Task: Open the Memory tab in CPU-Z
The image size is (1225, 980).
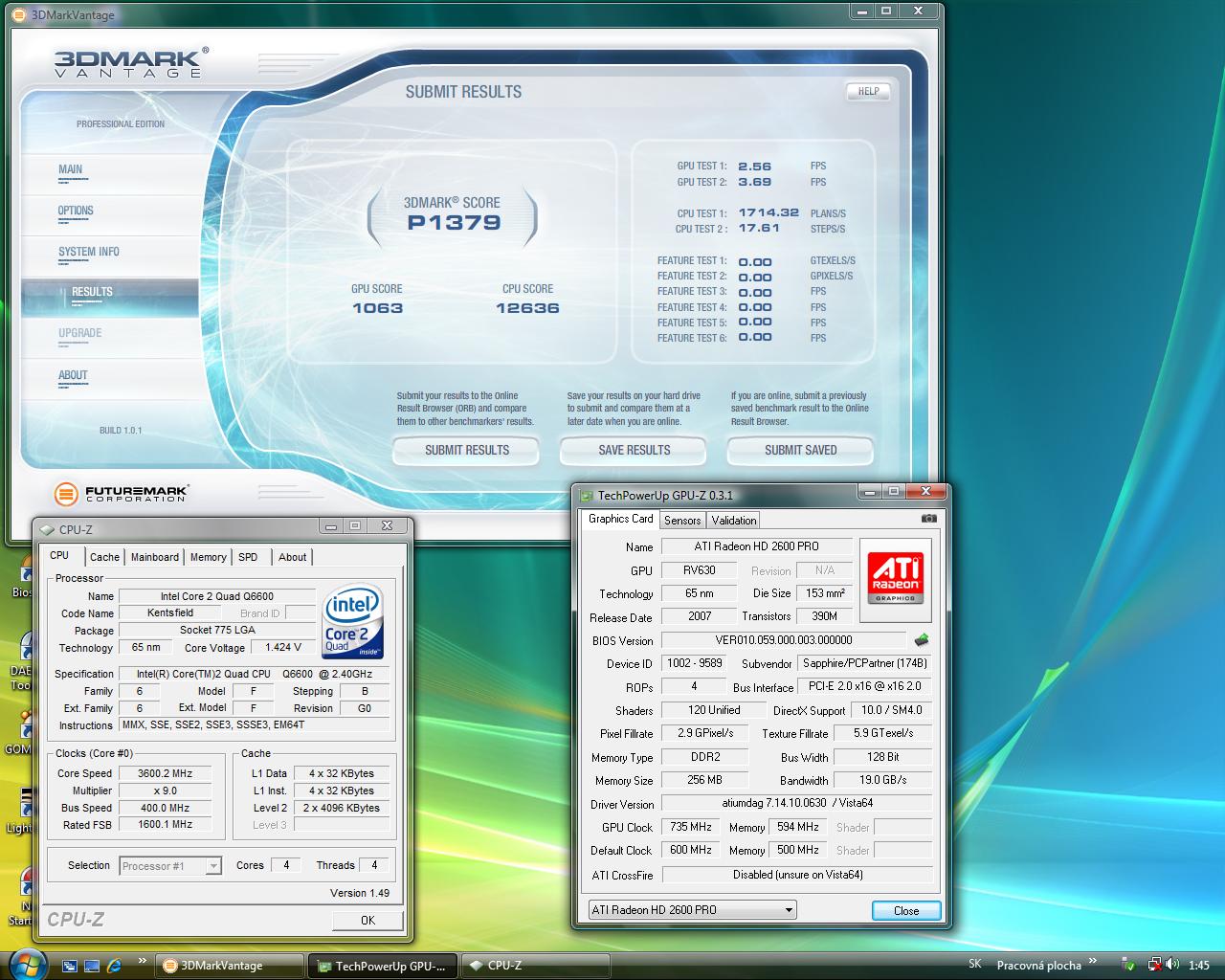Action: point(208,557)
